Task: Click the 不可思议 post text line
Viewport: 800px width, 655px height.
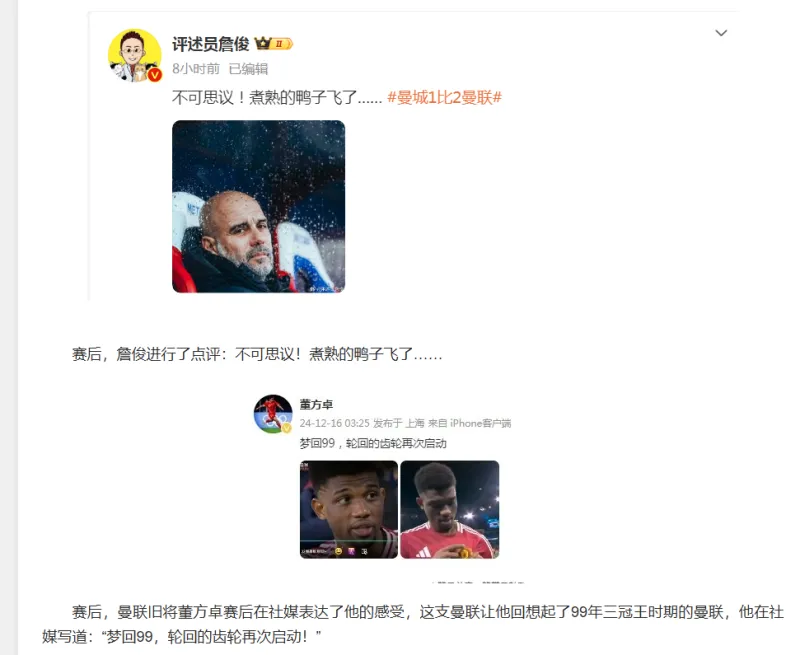Action: pyautogui.click(x=277, y=97)
